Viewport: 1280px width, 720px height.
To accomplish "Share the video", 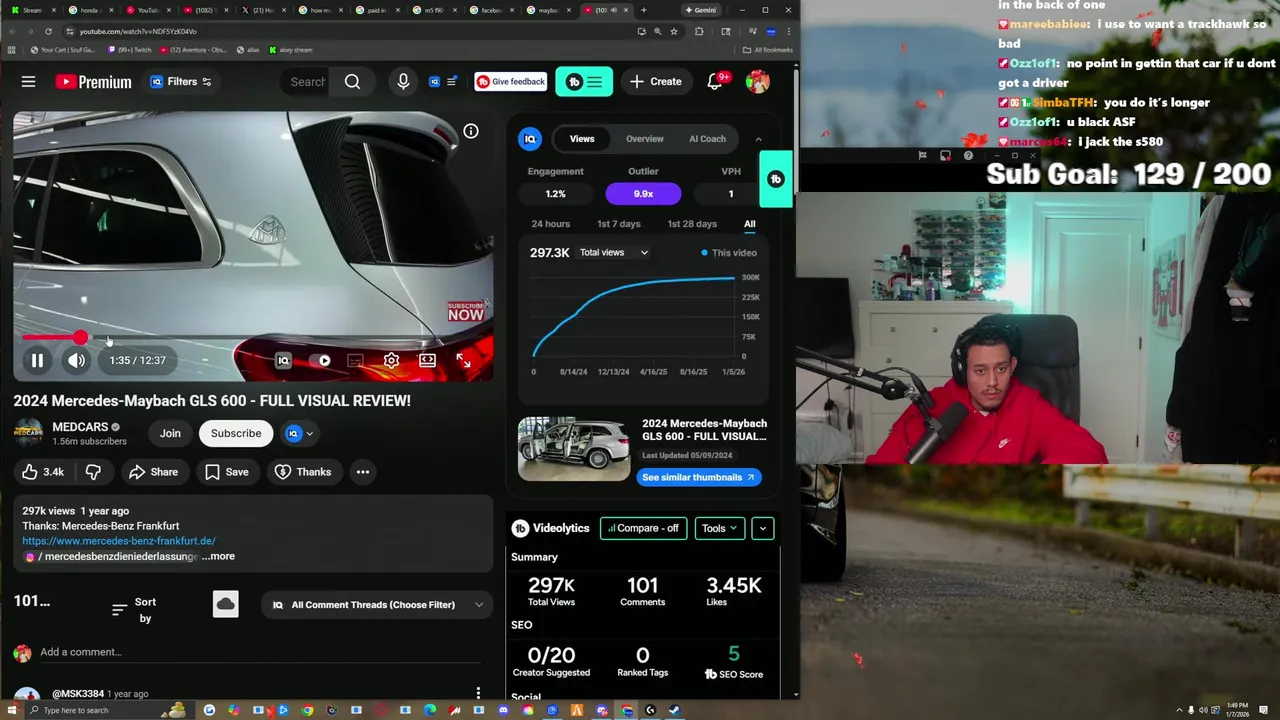I will coord(154,472).
